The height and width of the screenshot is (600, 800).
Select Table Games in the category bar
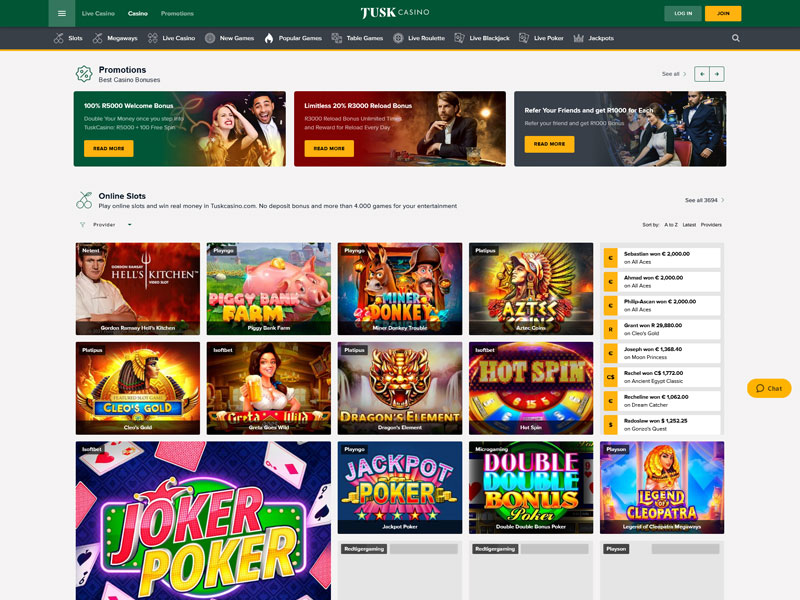tap(364, 38)
